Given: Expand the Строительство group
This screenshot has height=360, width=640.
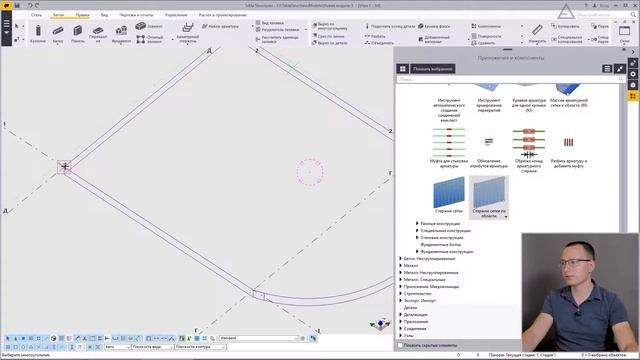Looking at the screenshot, I should 400,293.
